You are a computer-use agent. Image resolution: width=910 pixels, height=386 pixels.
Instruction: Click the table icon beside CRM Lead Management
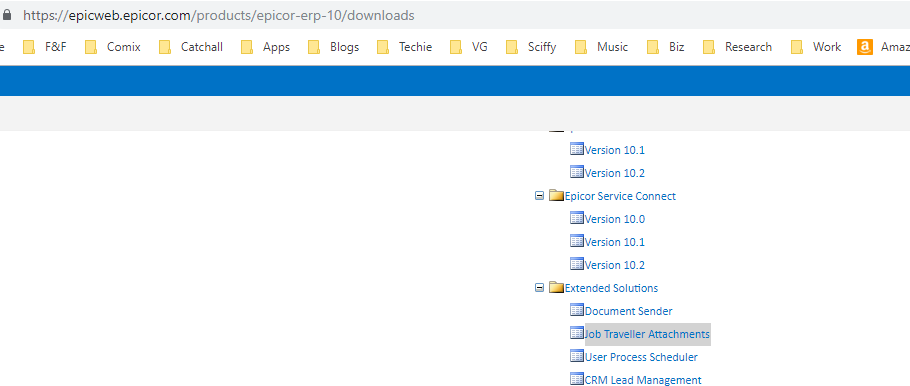click(577, 379)
